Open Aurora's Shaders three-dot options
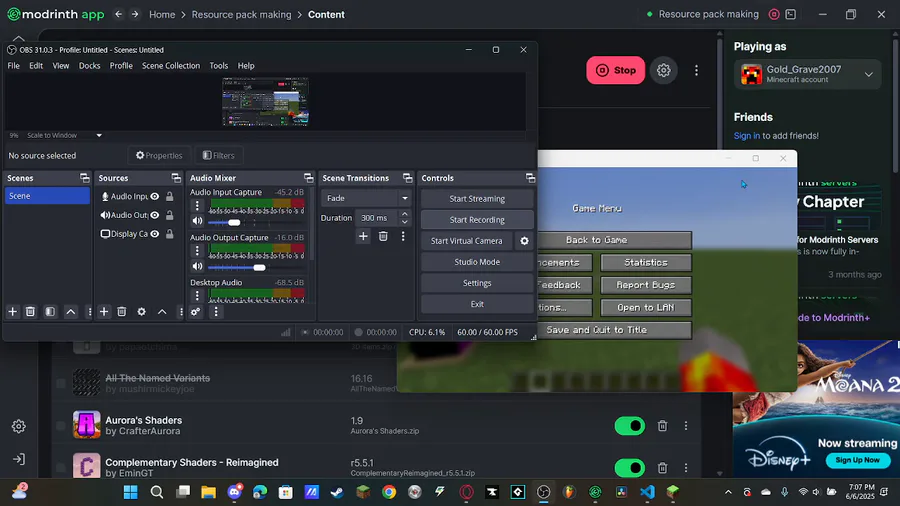Viewport: 900px width, 506px height. (685, 426)
